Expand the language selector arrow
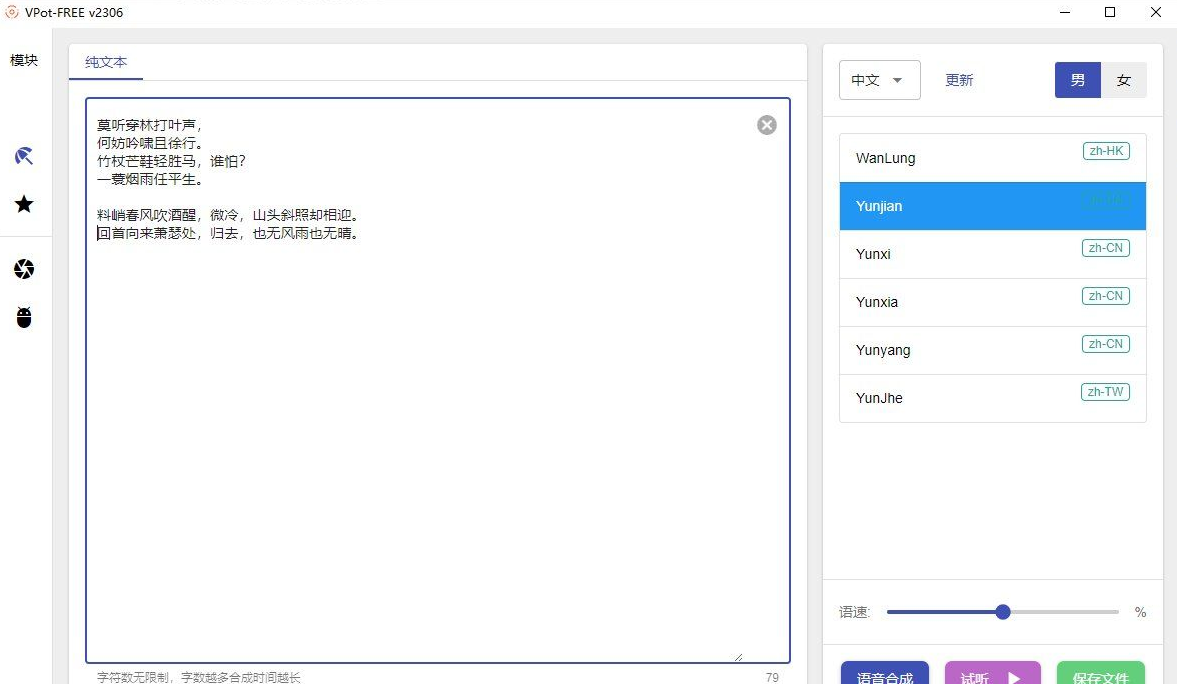 (899, 80)
